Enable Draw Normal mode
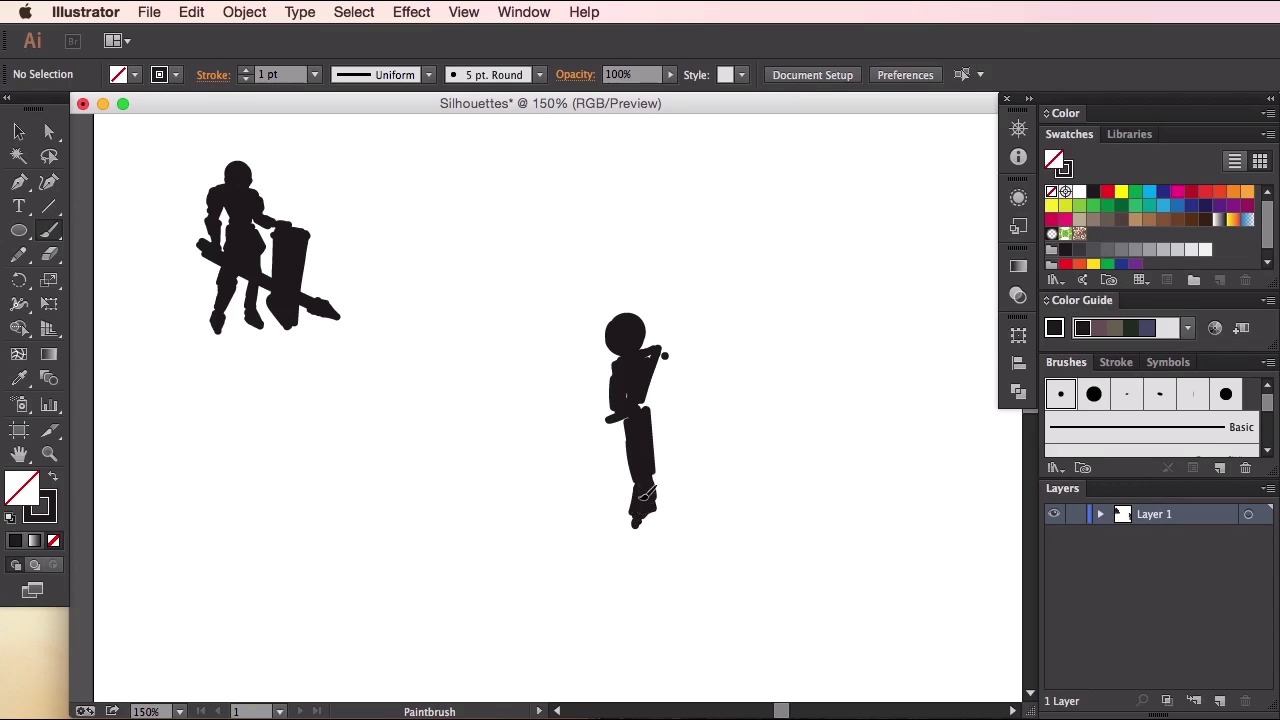Image resolution: width=1280 pixels, height=720 pixels. pos(15,565)
